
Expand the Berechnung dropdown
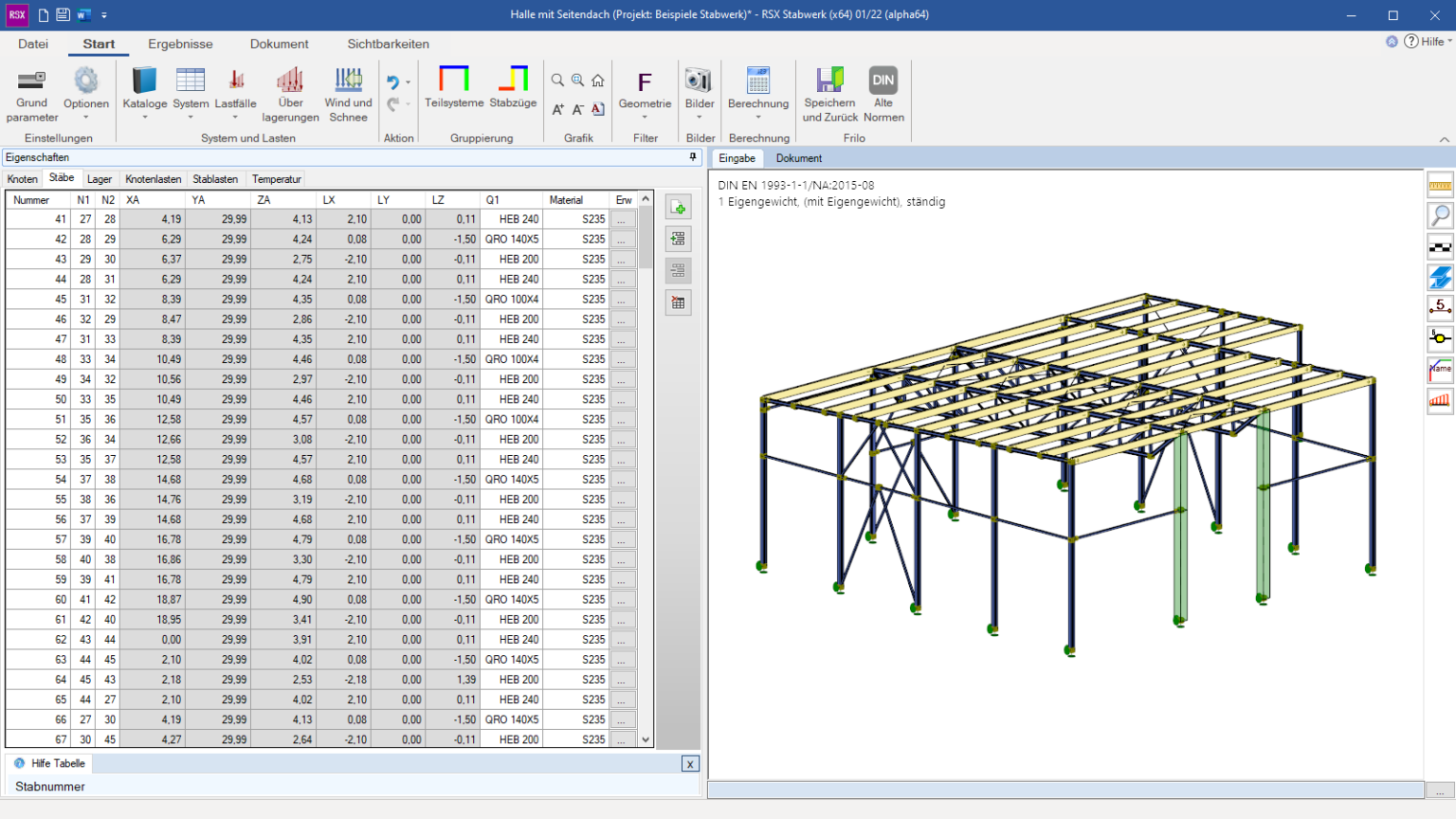click(758, 118)
